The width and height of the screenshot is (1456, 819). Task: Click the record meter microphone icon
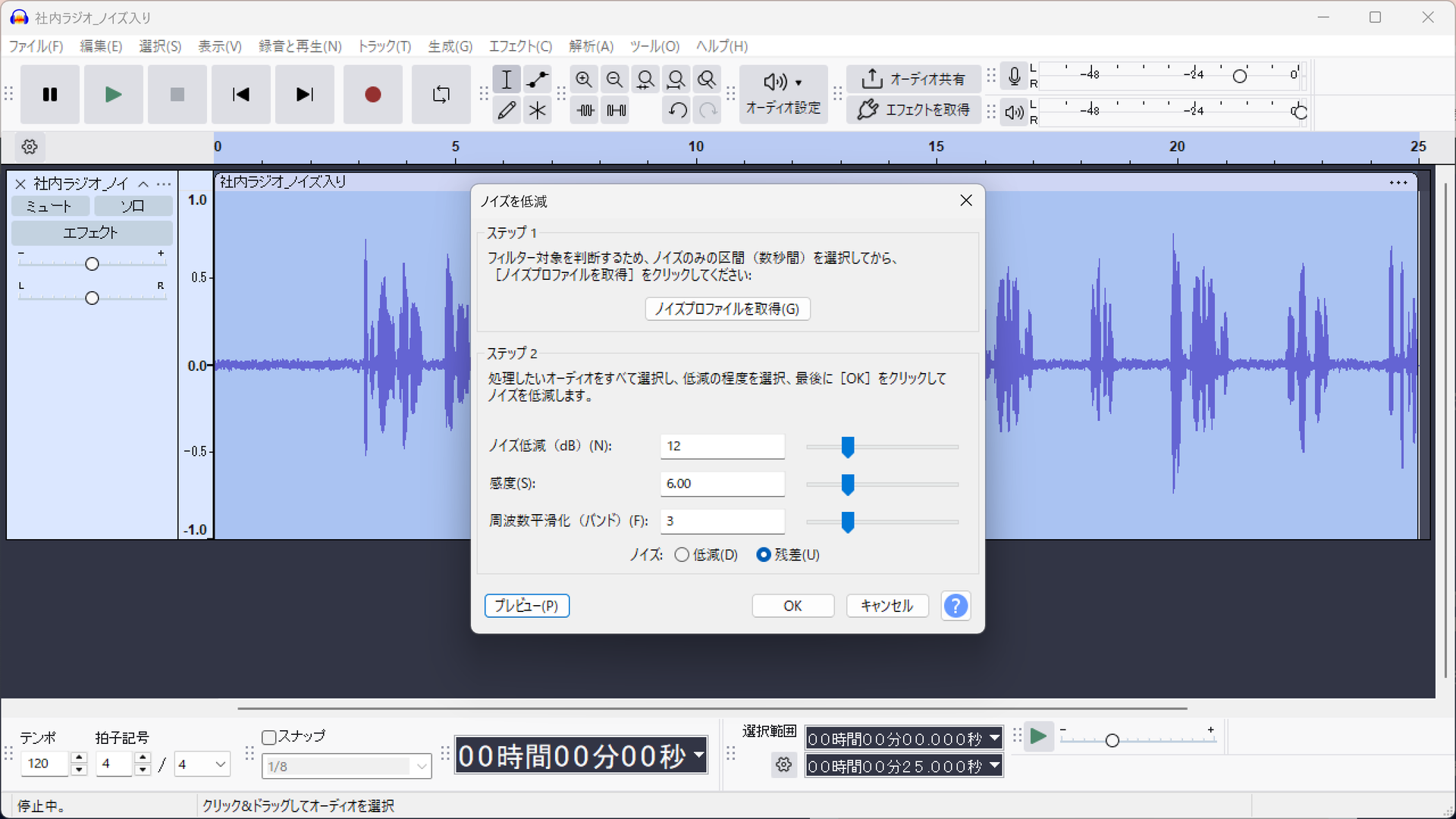click(1014, 77)
